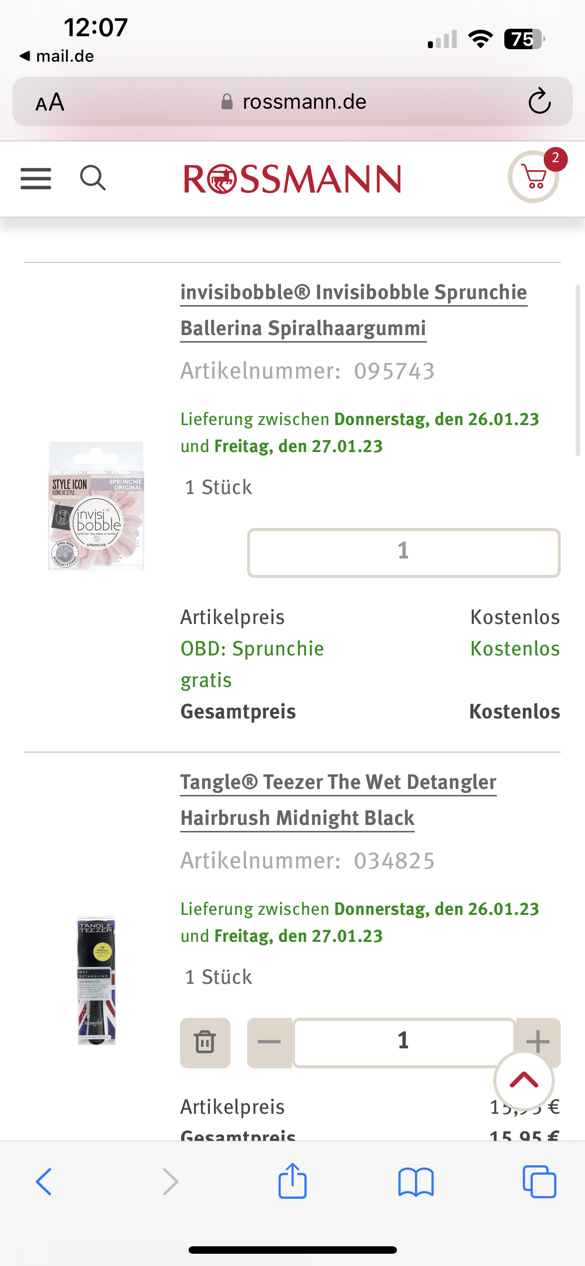Decrease Tangle Teezer quantity with minus
Viewport: 585px width, 1266px height.
coord(269,1043)
